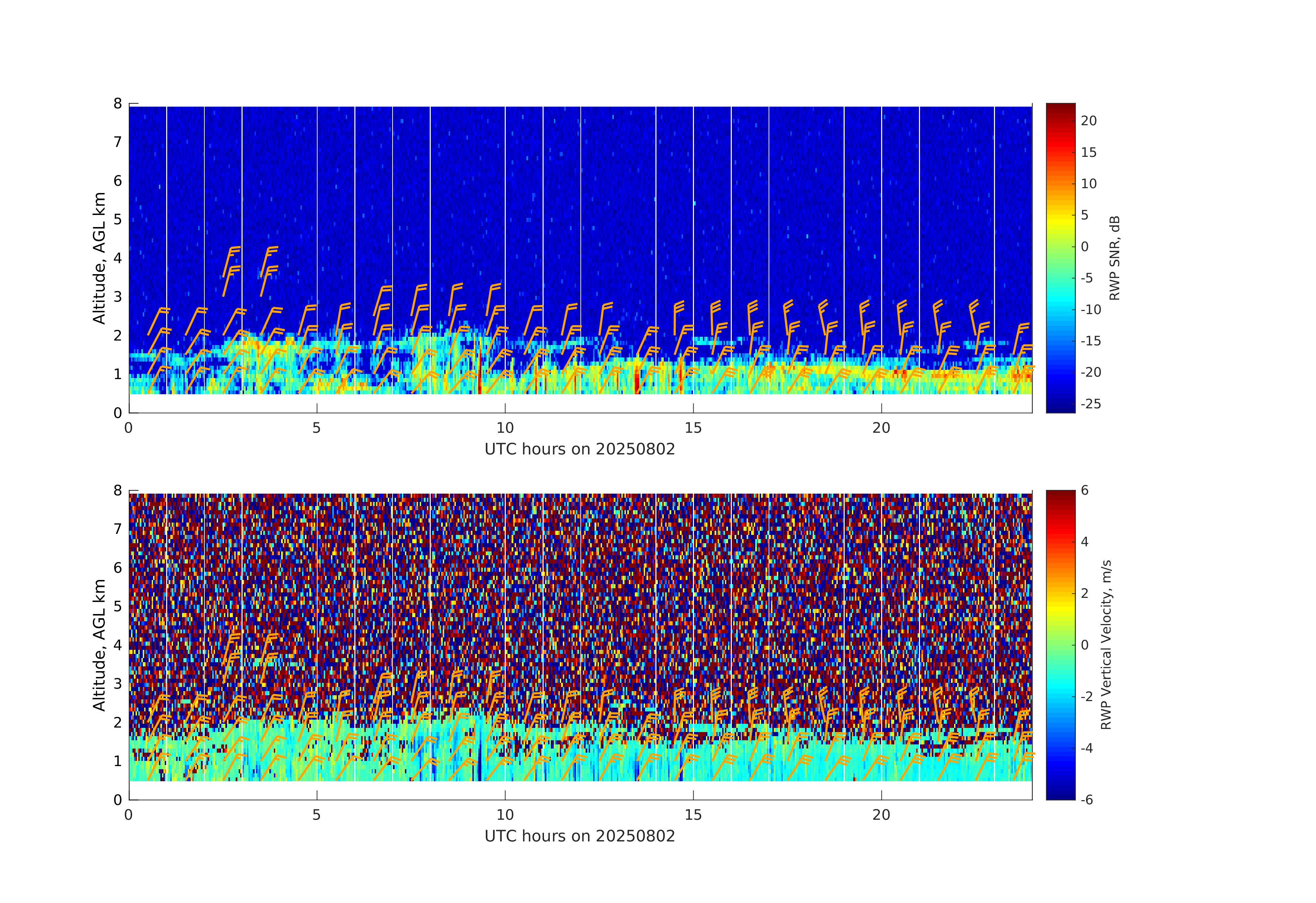Click the 4 km tick on bottom plot

[118, 645]
